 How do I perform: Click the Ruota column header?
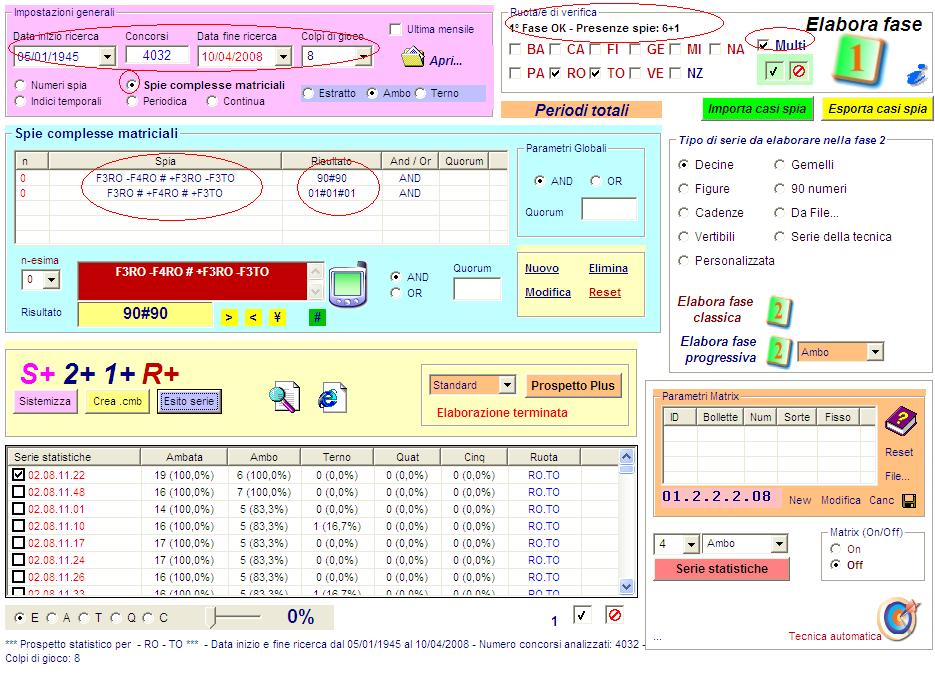pos(546,457)
